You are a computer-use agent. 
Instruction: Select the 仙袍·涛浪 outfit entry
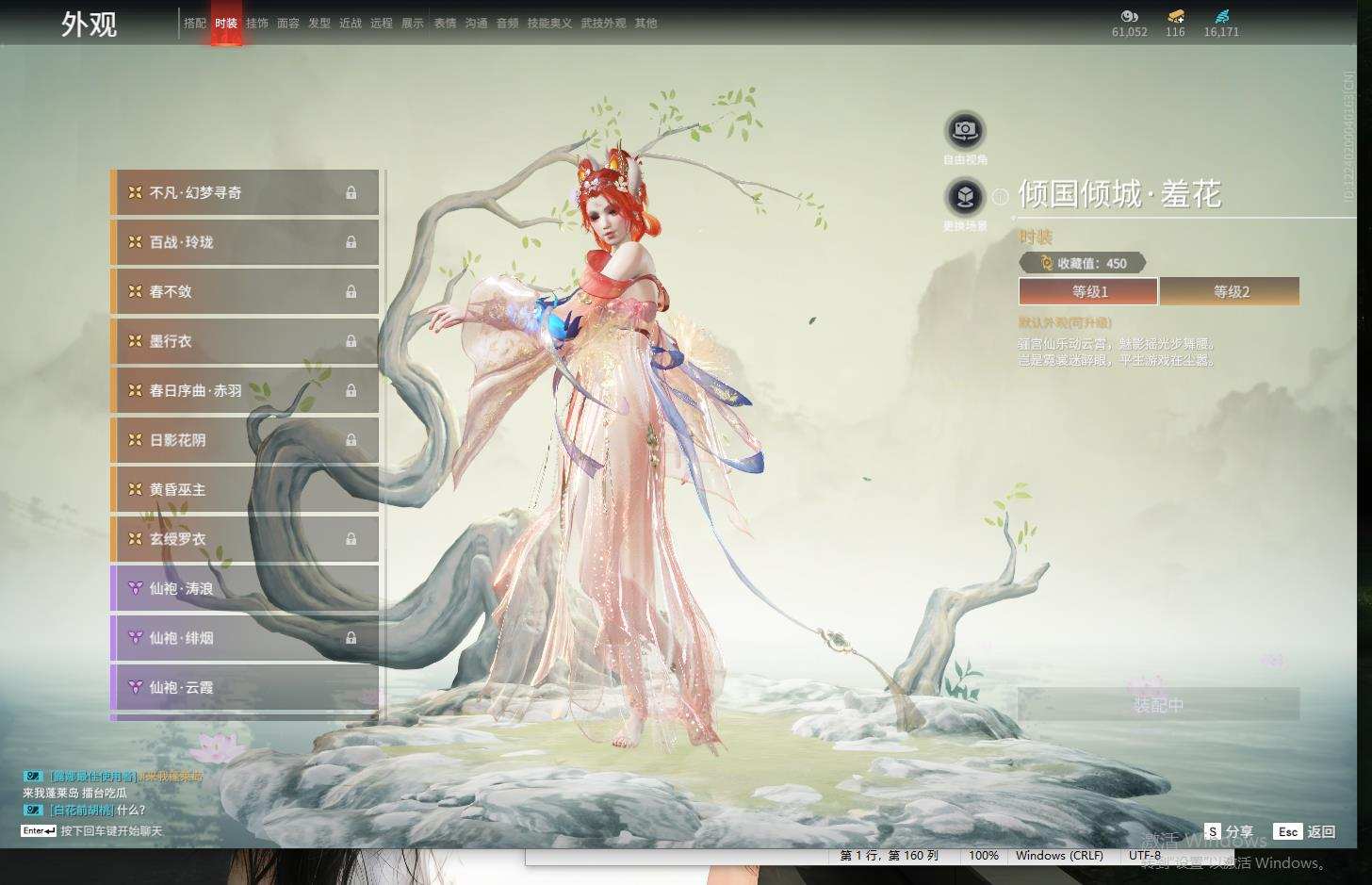[x=245, y=588]
